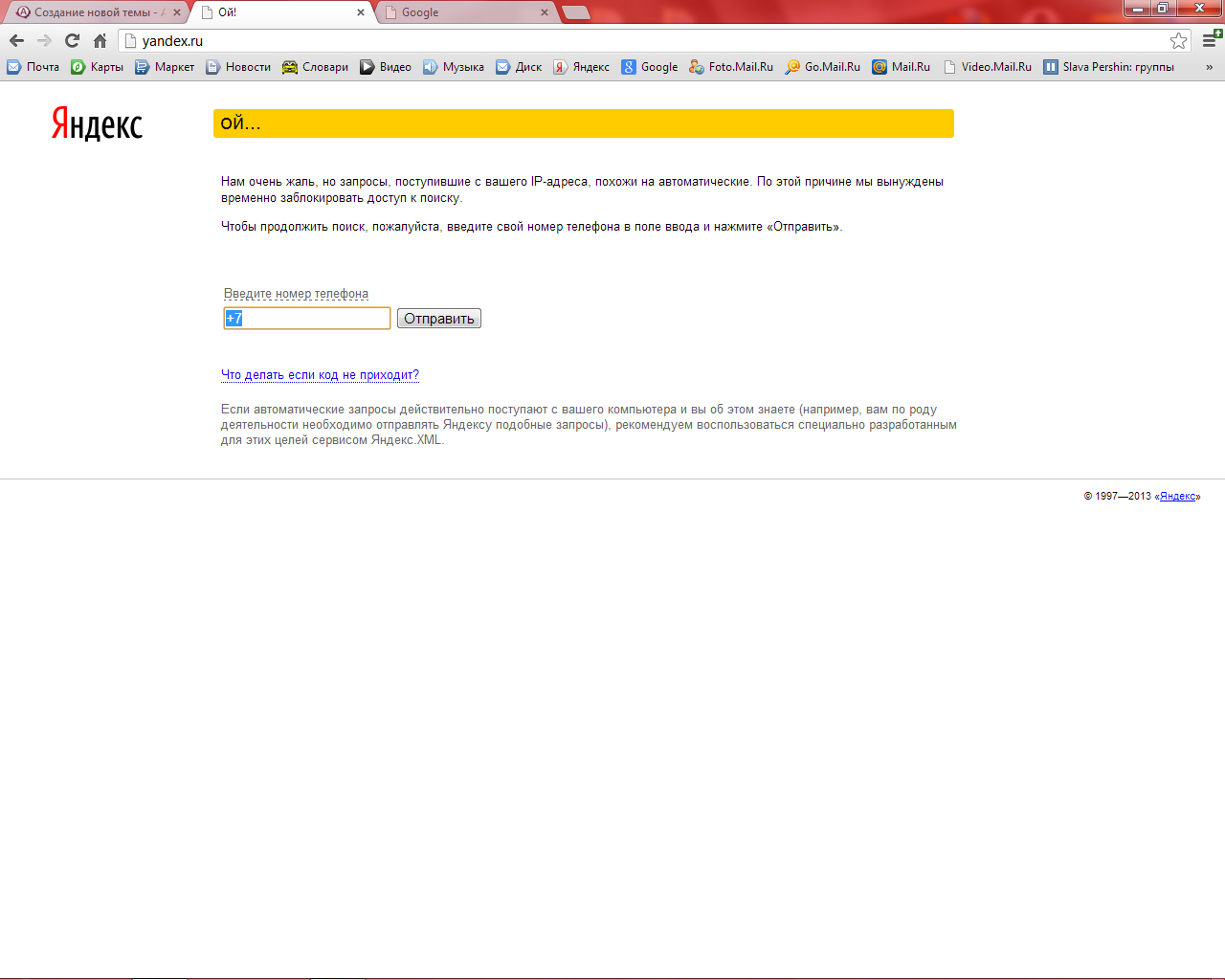The image size is (1225, 980).
Task: Click the Введите номер телефона label
Action: point(296,294)
